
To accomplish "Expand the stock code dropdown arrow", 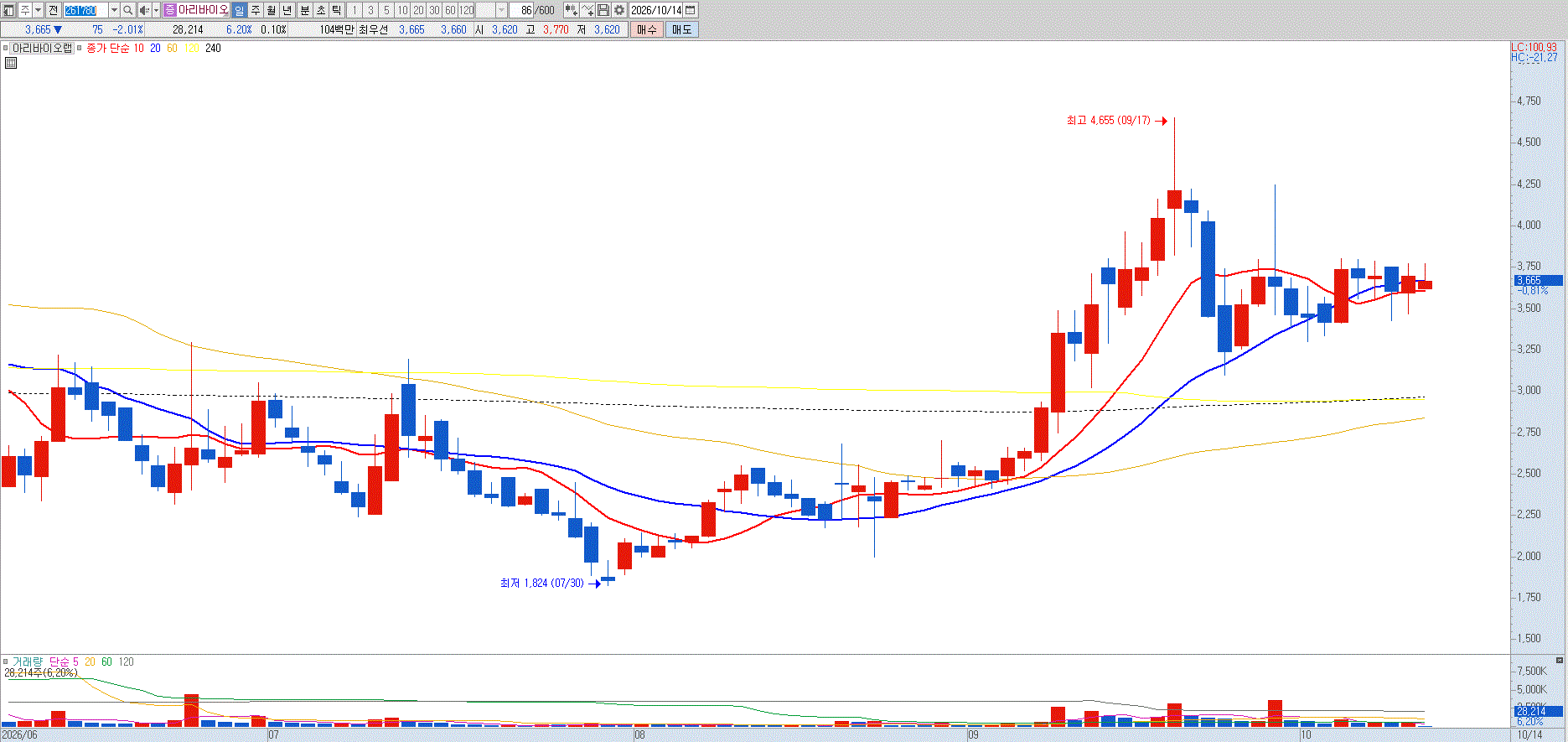I will pos(114,10).
